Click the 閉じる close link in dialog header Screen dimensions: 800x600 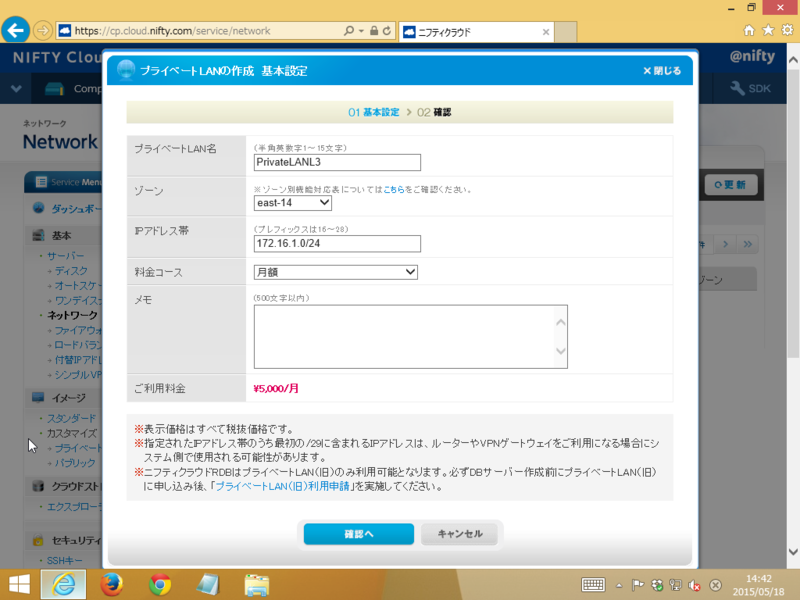(x=662, y=70)
